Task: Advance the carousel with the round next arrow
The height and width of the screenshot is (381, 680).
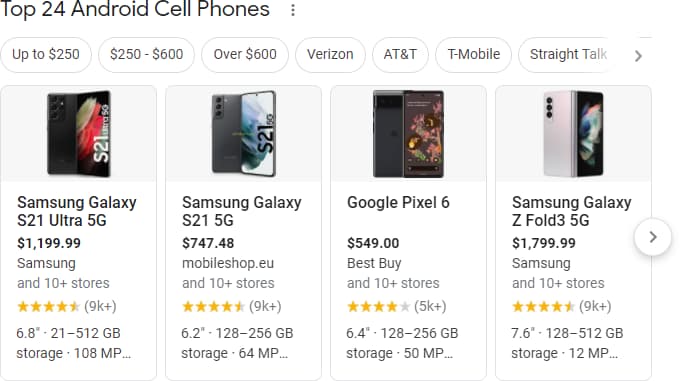Action: click(653, 237)
